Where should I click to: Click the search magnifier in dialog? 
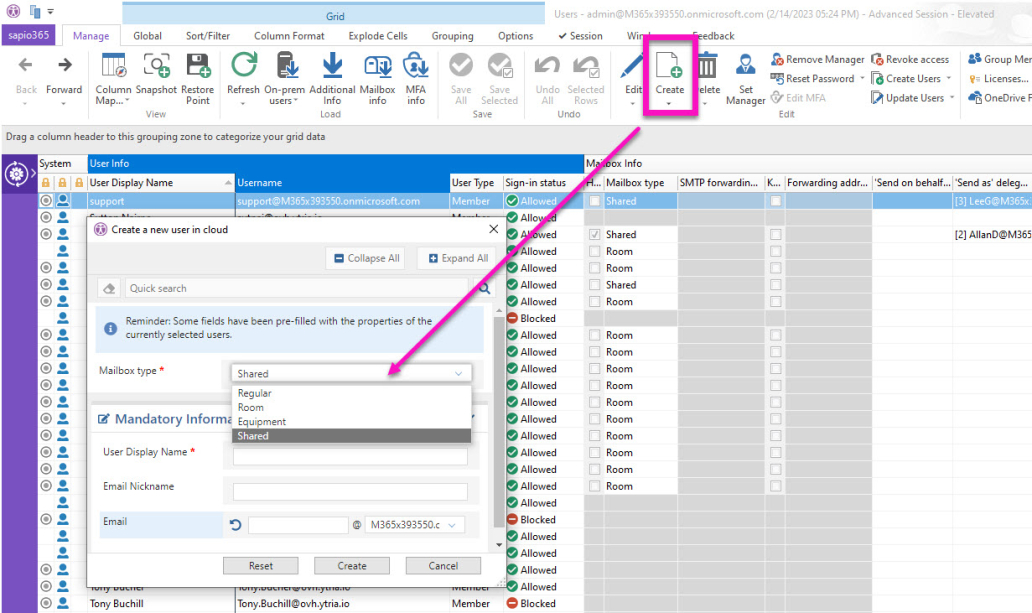click(484, 288)
